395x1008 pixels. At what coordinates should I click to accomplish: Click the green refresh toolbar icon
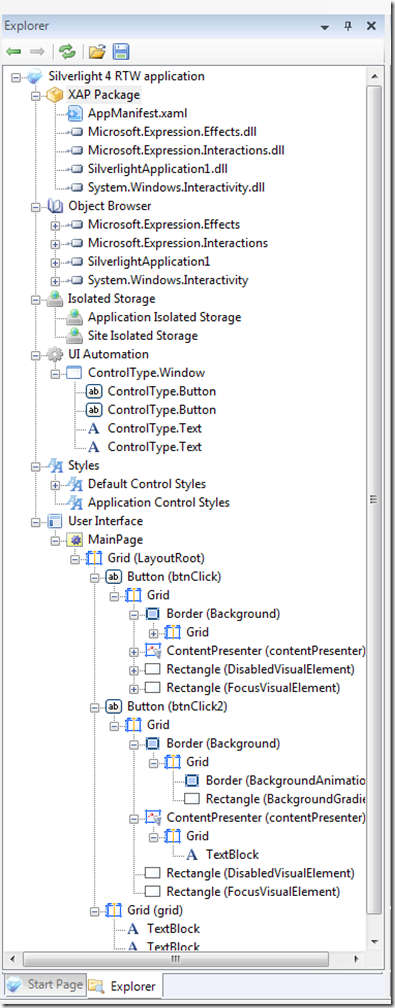coord(66,51)
